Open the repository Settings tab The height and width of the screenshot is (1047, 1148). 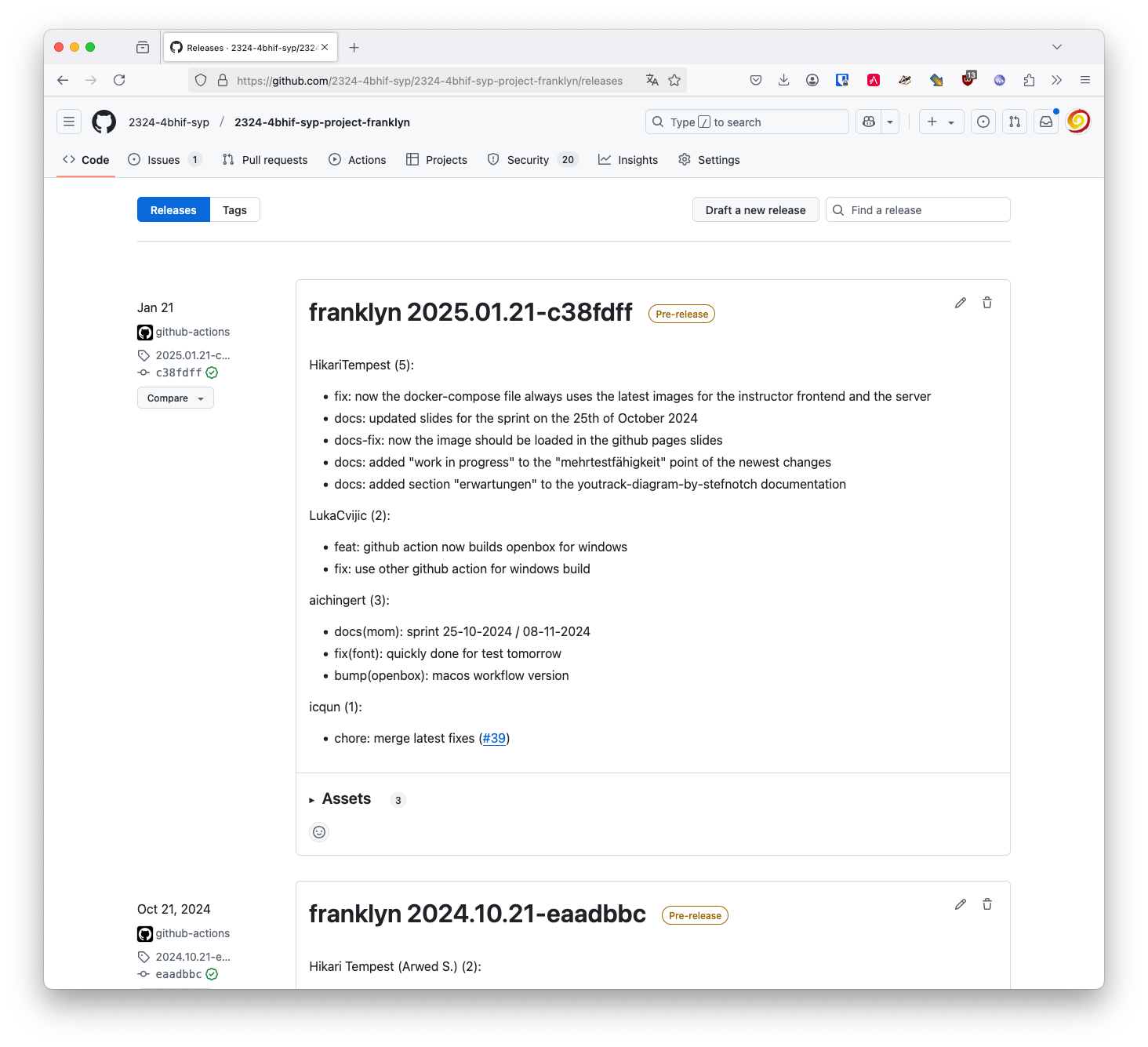pyautogui.click(x=709, y=160)
